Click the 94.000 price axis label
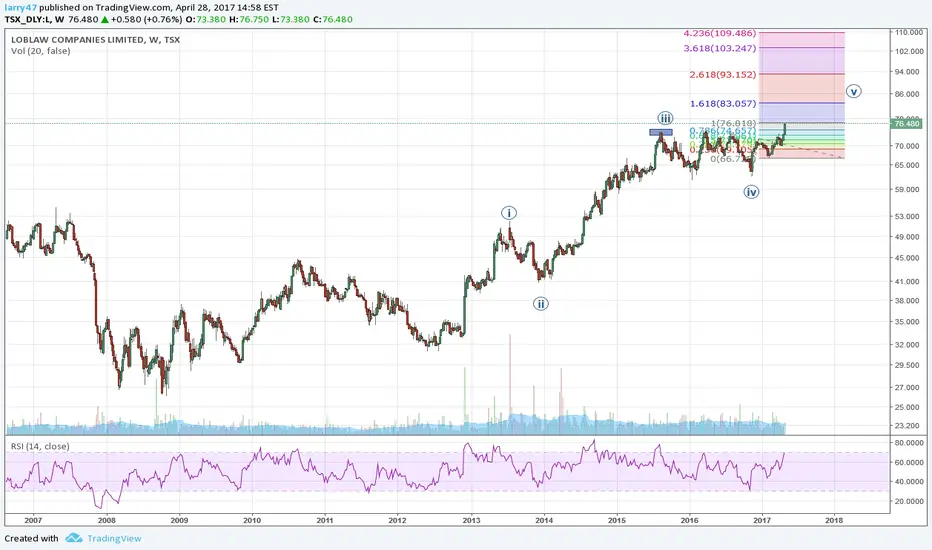The width and height of the screenshot is (932, 550). 907,72
